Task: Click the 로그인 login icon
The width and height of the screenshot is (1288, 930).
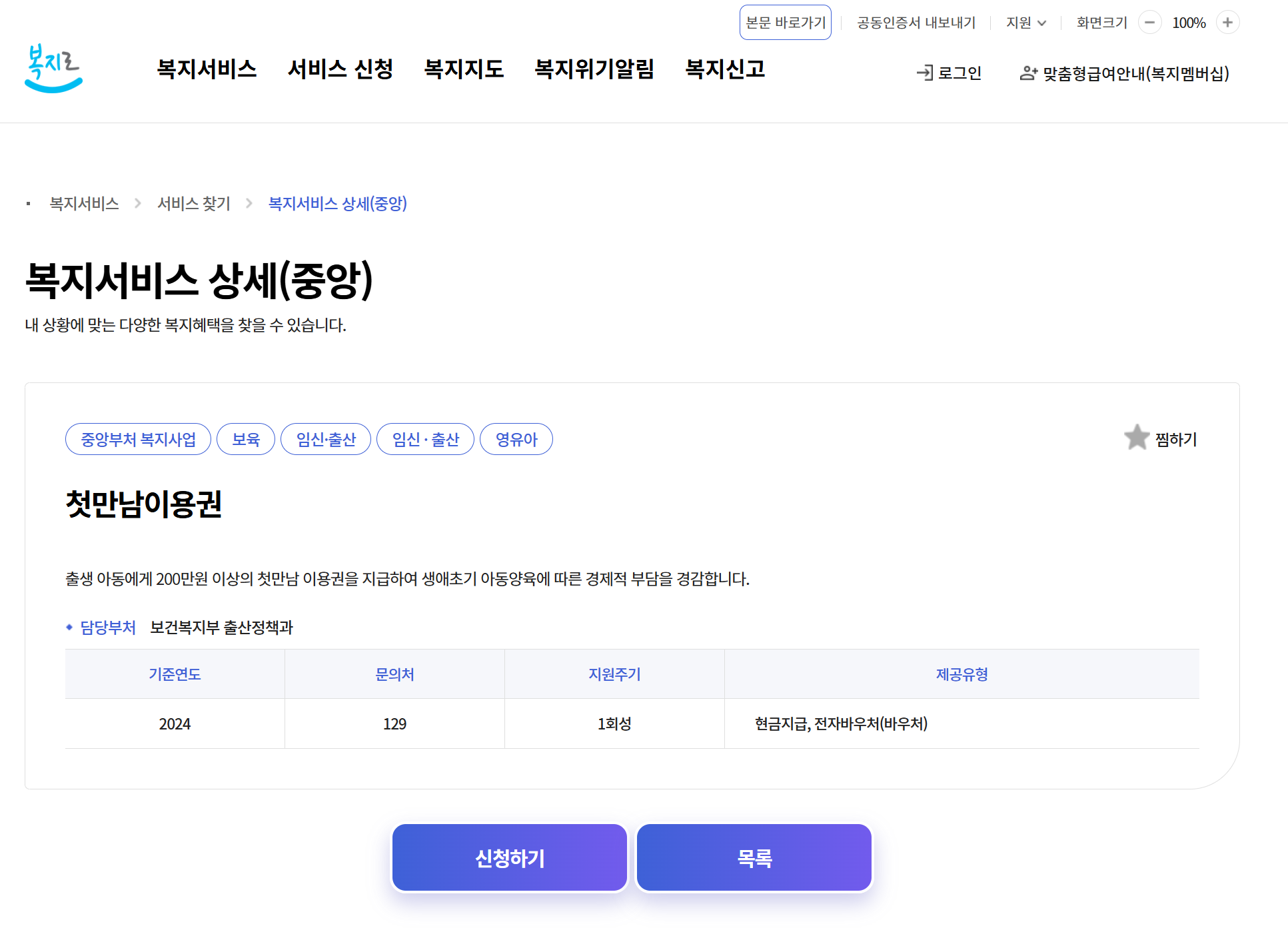Action: [925, 73]
